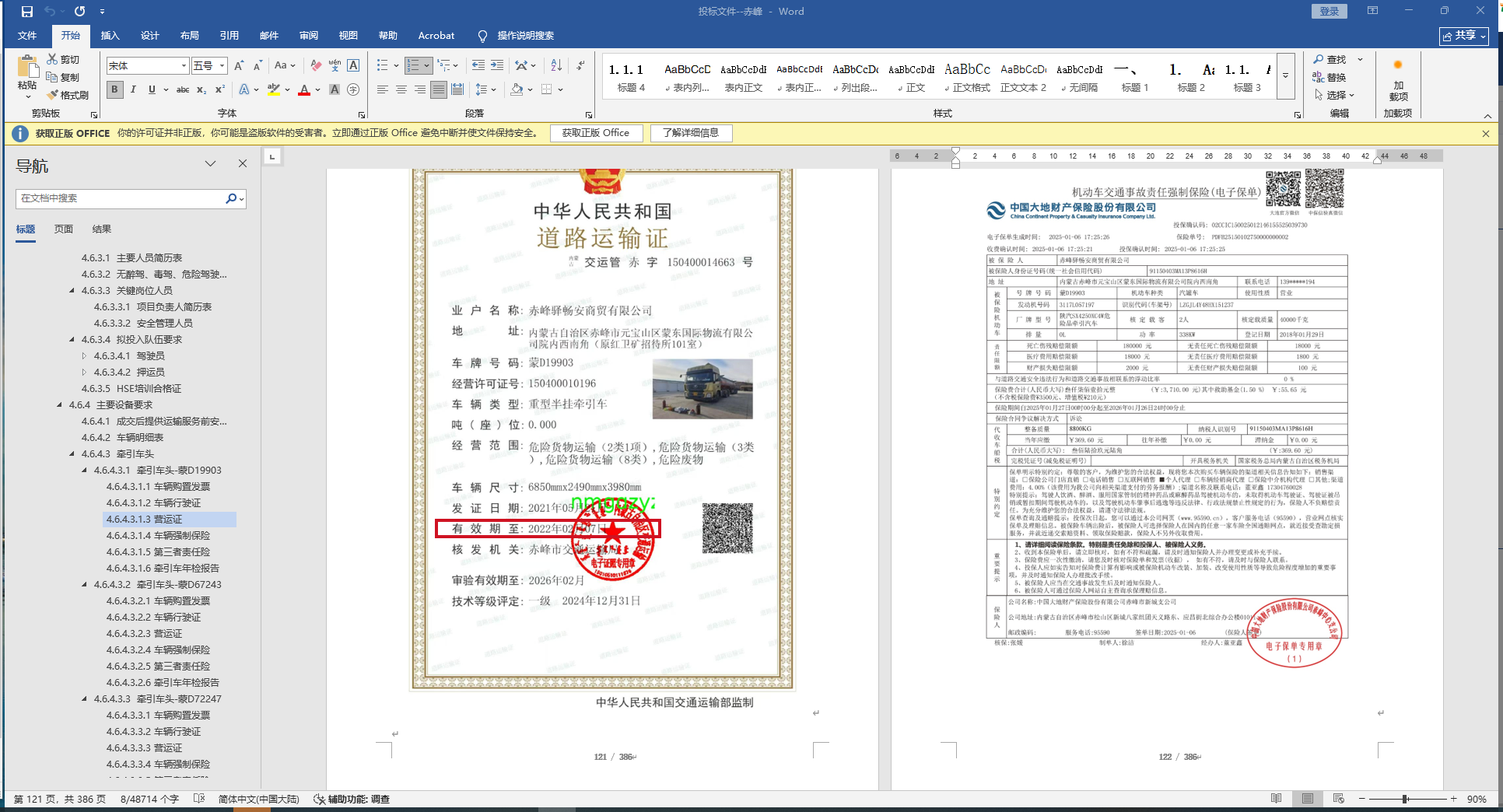Toggle superscript formatting
1503x812 pixels.
coord(220,89)
